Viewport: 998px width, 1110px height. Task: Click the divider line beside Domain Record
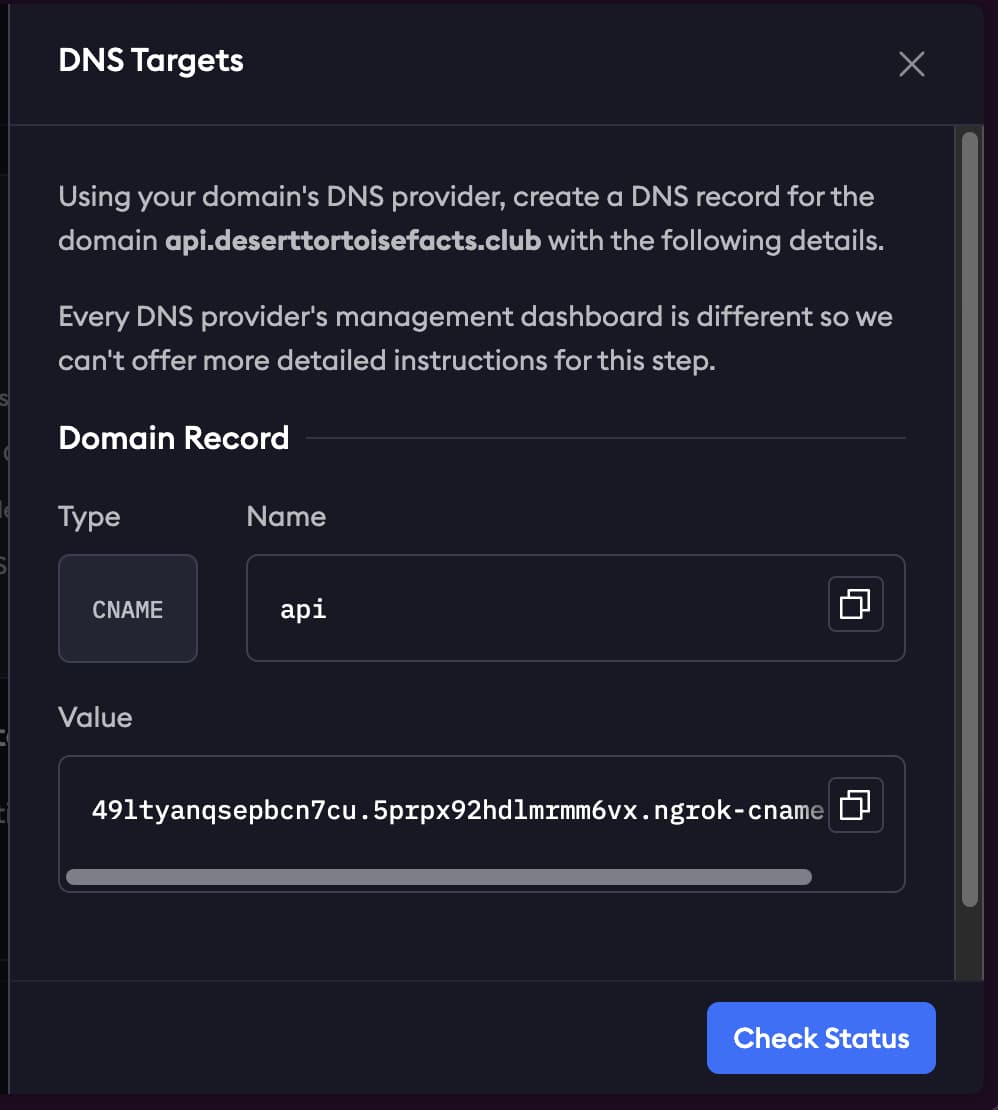(x=605, y=438)
